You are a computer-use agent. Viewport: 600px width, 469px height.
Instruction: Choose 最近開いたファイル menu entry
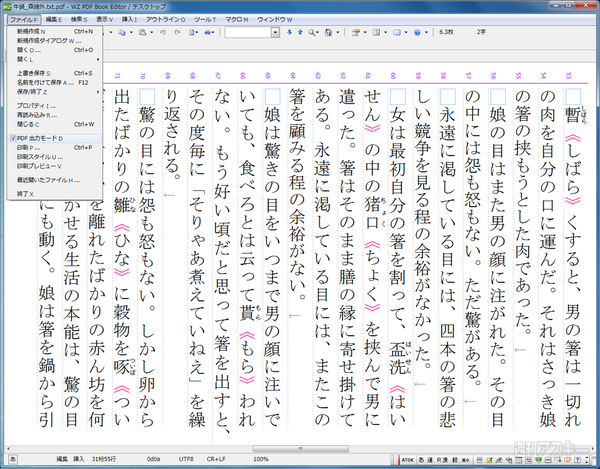55,180
